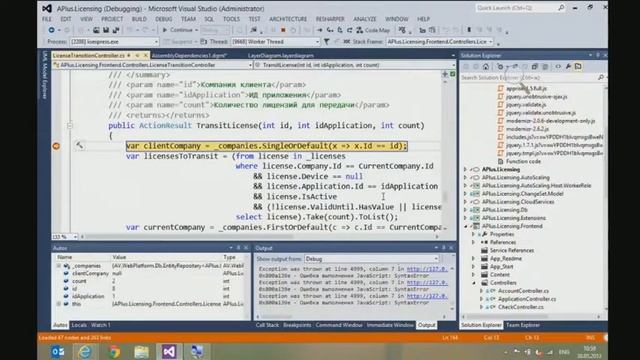Click the breakpoint marker on clientCompany line
The width and height of the screenshot is (640, 360).
click(x=56, y=146)
